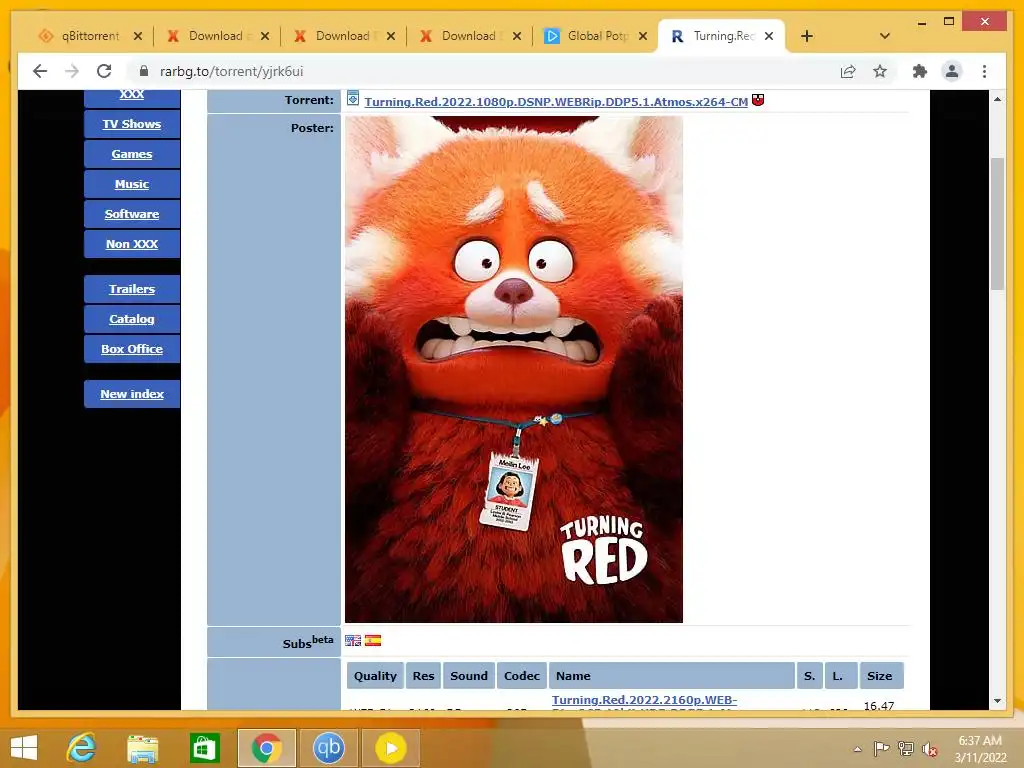Open a new browser tab
This screenshot has width=1024, height=768.
coord(807,36)
